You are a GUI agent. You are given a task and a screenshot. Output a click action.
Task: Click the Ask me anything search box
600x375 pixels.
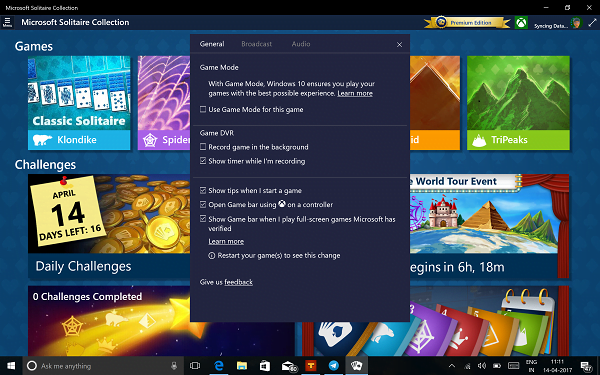click(x=103, y=366)
